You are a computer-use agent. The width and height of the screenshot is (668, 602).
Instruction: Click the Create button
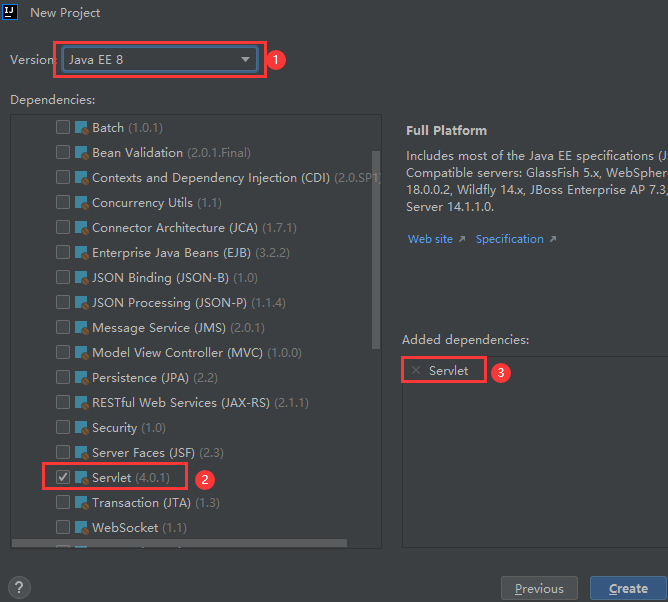point(628,588)
